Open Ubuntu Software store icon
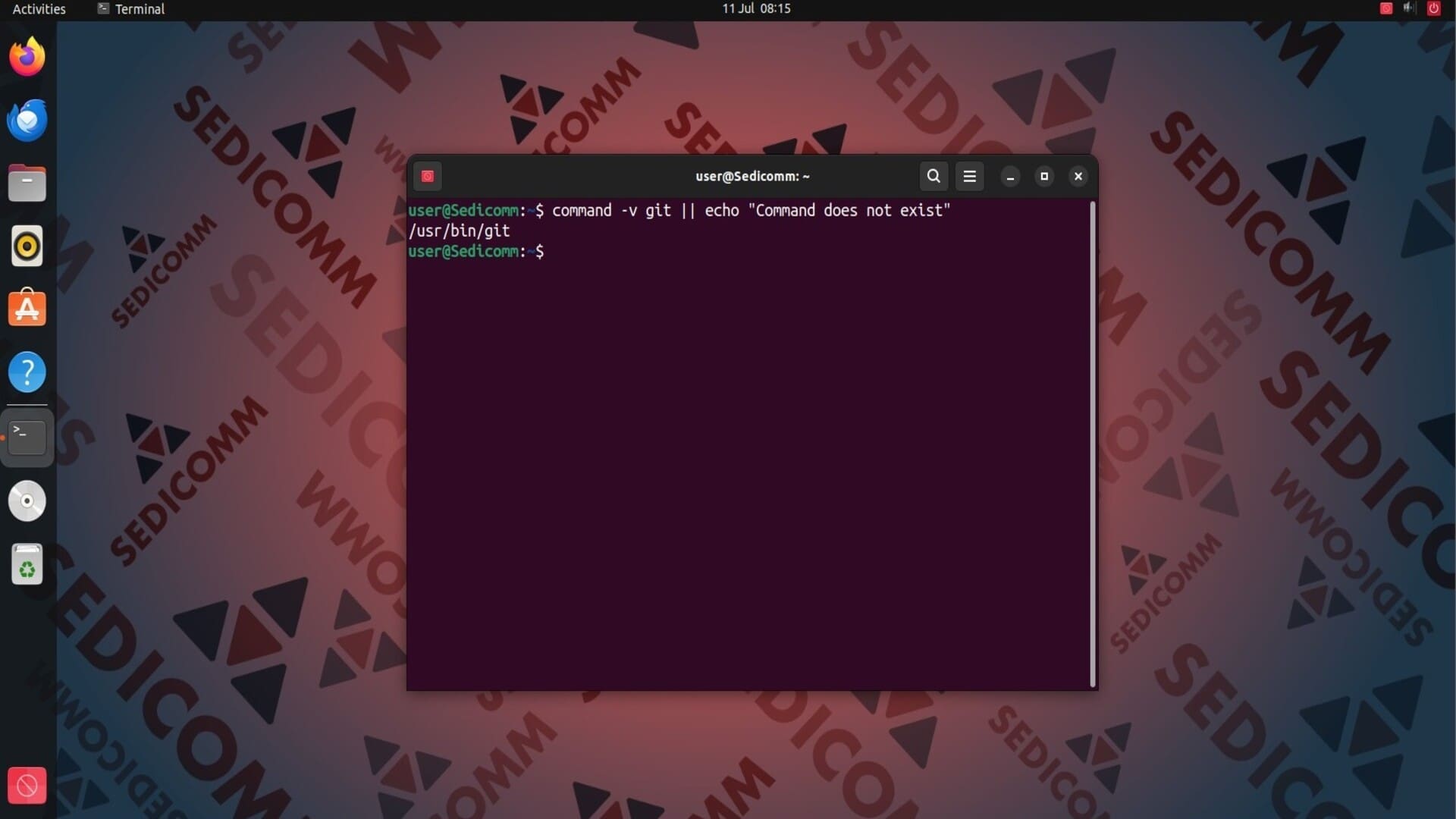 [27, 309]
